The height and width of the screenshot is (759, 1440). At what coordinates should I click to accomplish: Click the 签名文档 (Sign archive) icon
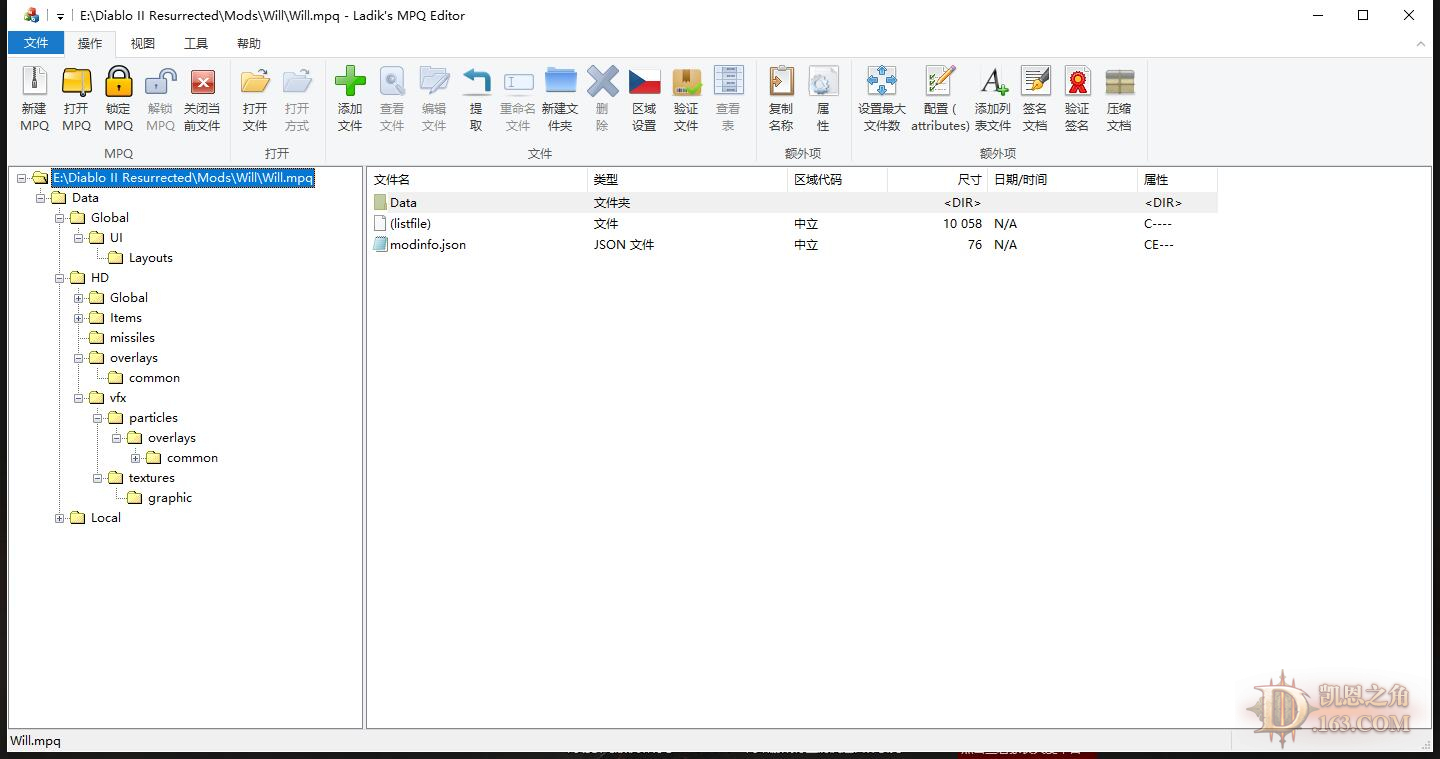(1035, 82)
